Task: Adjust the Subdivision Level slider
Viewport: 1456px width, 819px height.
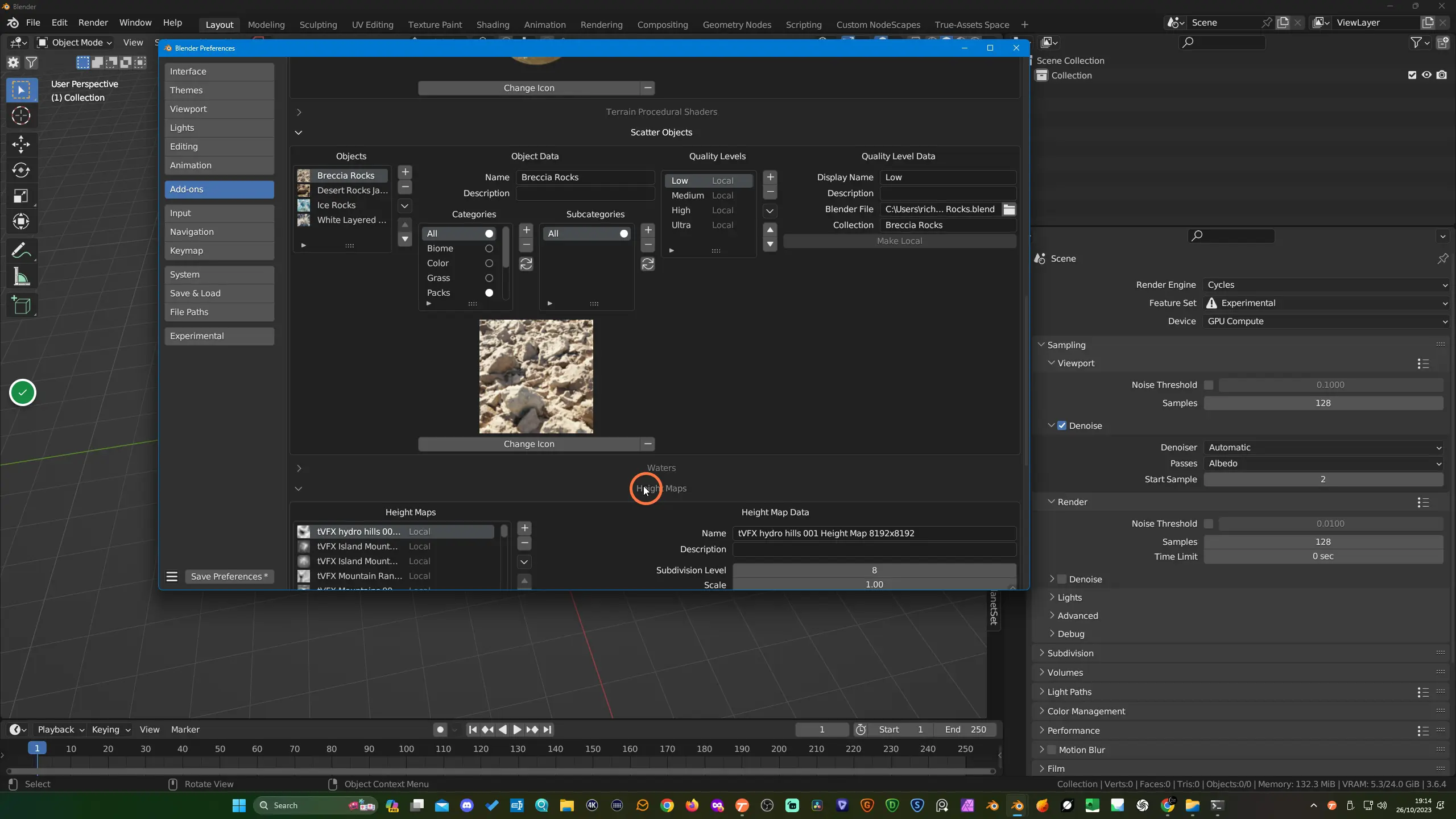Action: click(874, 570)
